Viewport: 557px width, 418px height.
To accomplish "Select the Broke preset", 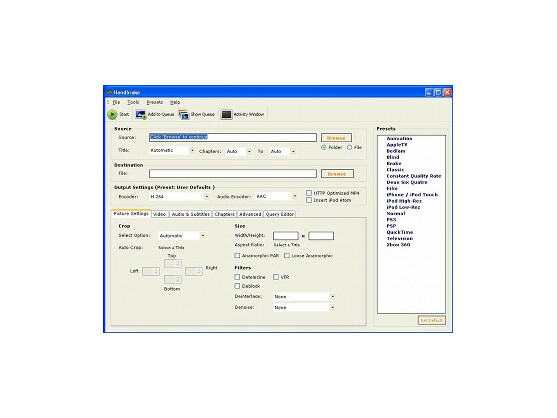I will coord(394,163).
